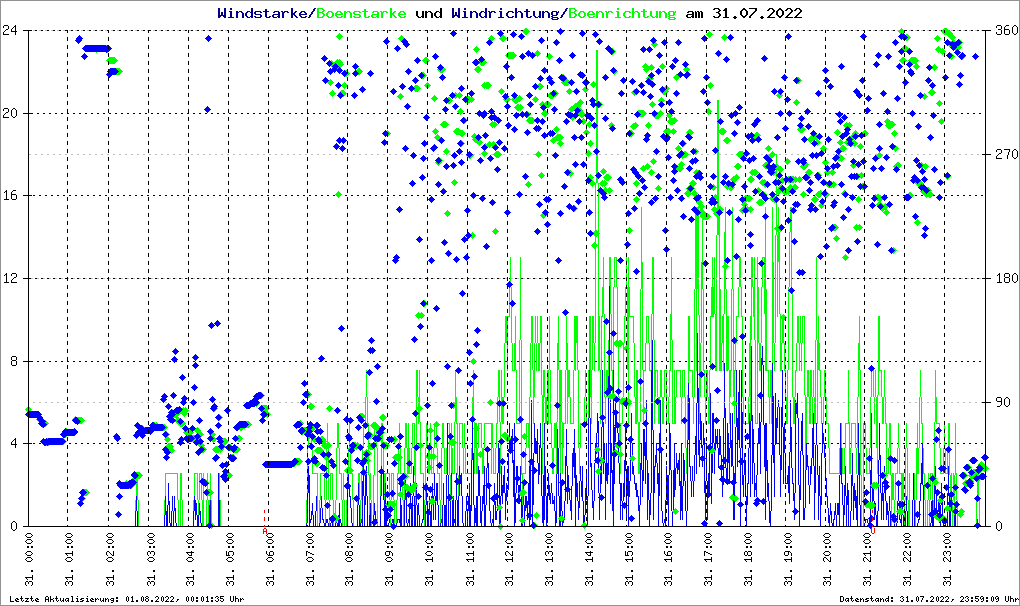
Task: Click the "Datenstand" timestamp in footer
Action: (927, 599)
